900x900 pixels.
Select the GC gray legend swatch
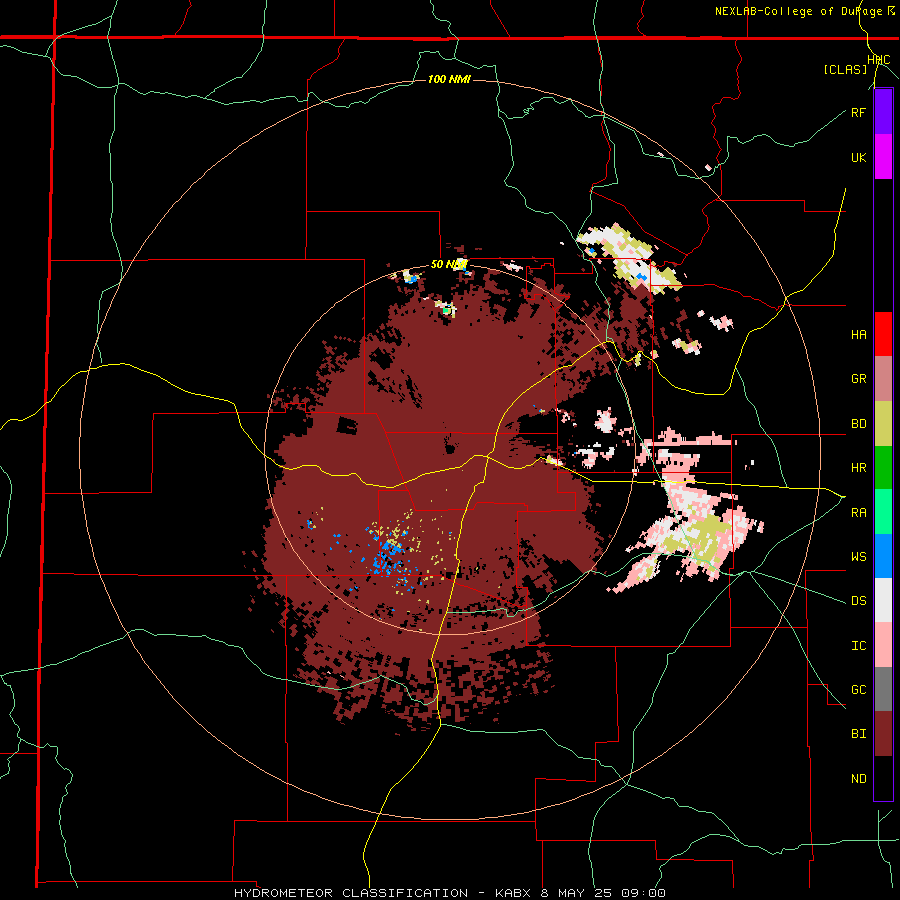883,689
